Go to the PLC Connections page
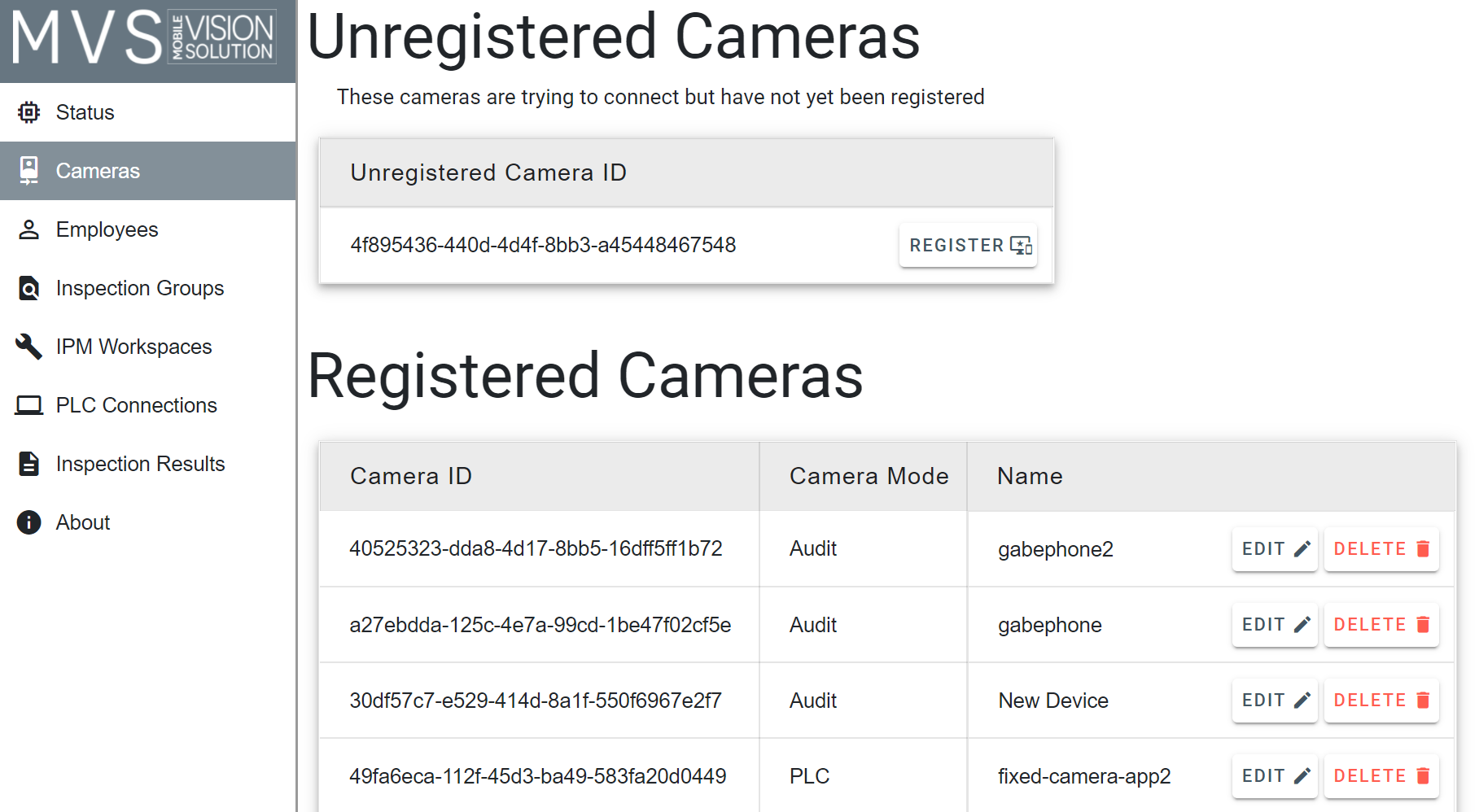1479x812 pixels. point(136,405)
